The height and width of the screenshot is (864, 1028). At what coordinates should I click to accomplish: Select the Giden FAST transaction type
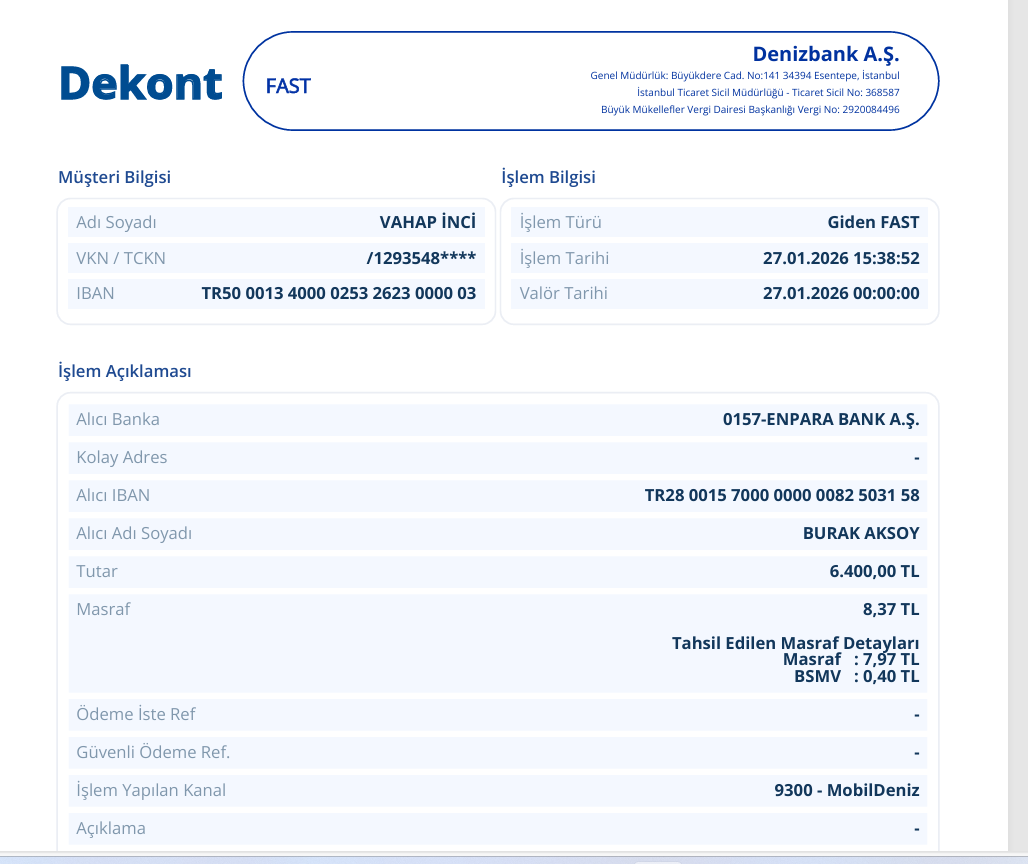(873, 222)
